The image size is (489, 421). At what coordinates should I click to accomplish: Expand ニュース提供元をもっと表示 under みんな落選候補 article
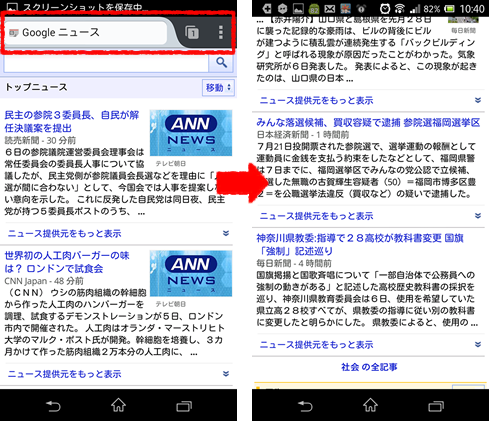tap(316, 216)
